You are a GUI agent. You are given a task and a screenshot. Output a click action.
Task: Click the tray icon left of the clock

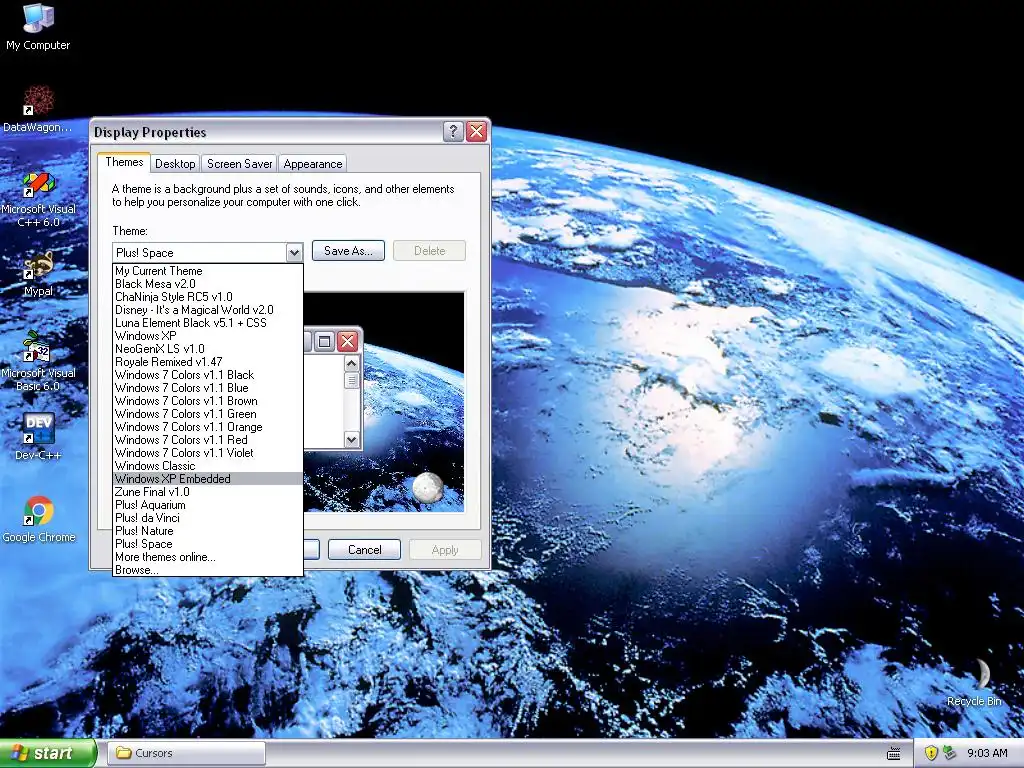949,753
